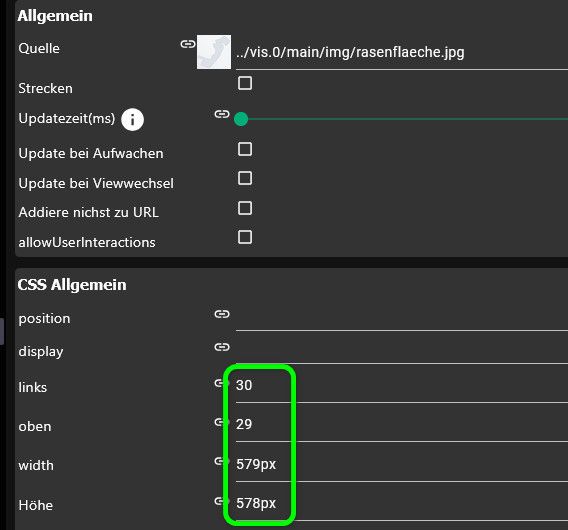Click the Quelle path input field
568x530 pixels.
coord(402,53)
